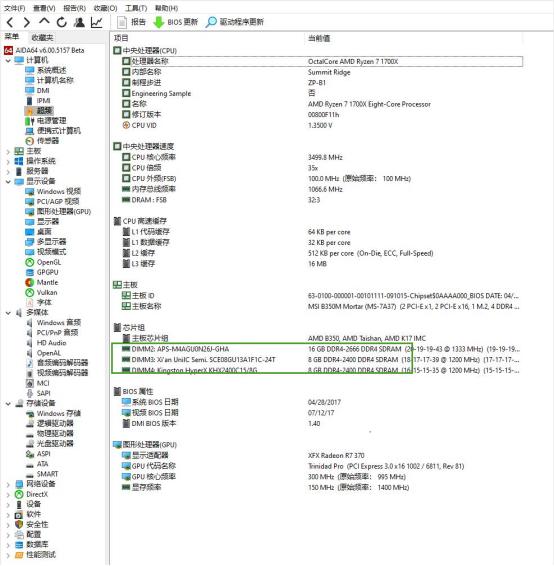The image size is (554, 566).
Task: Expand the 操作系统 tree node
Action: point(8,162)
